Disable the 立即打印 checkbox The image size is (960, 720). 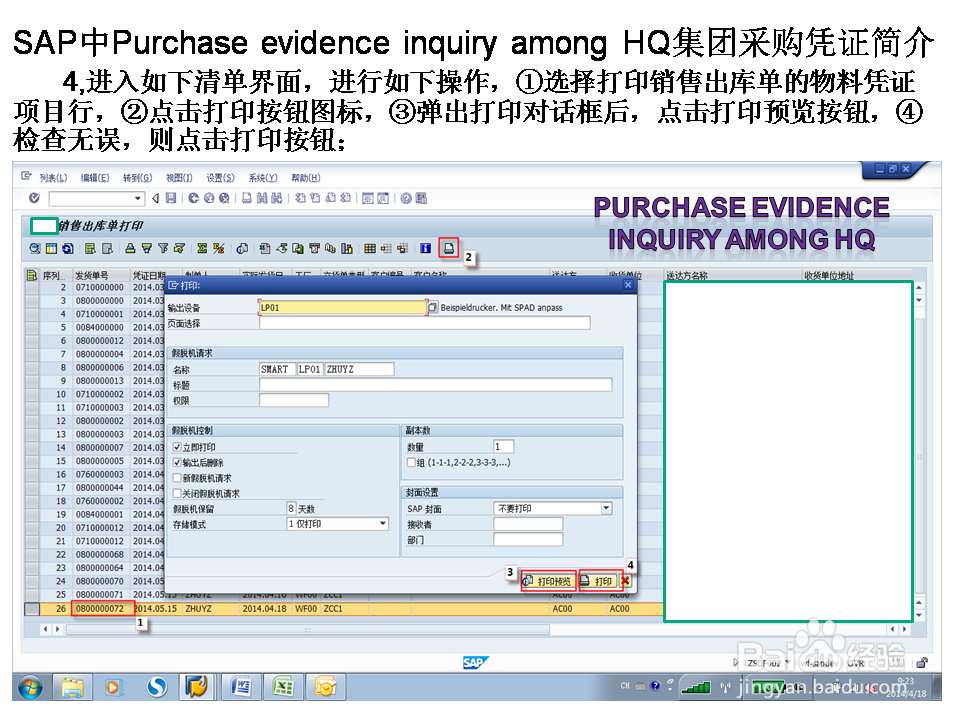click(x=177, y=446)
